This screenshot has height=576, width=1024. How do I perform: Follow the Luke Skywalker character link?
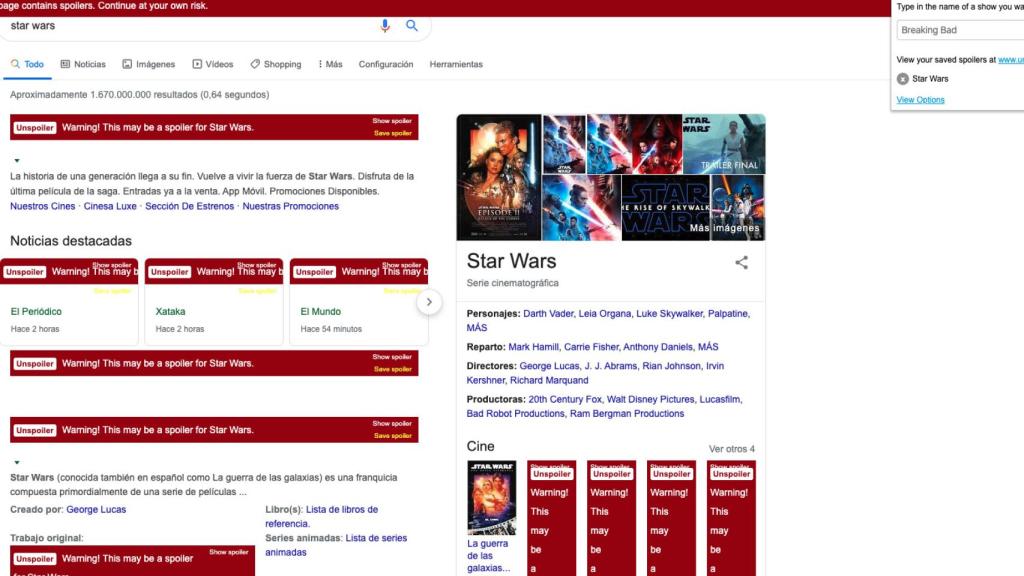pyautogui.click(x=669, y=313)
